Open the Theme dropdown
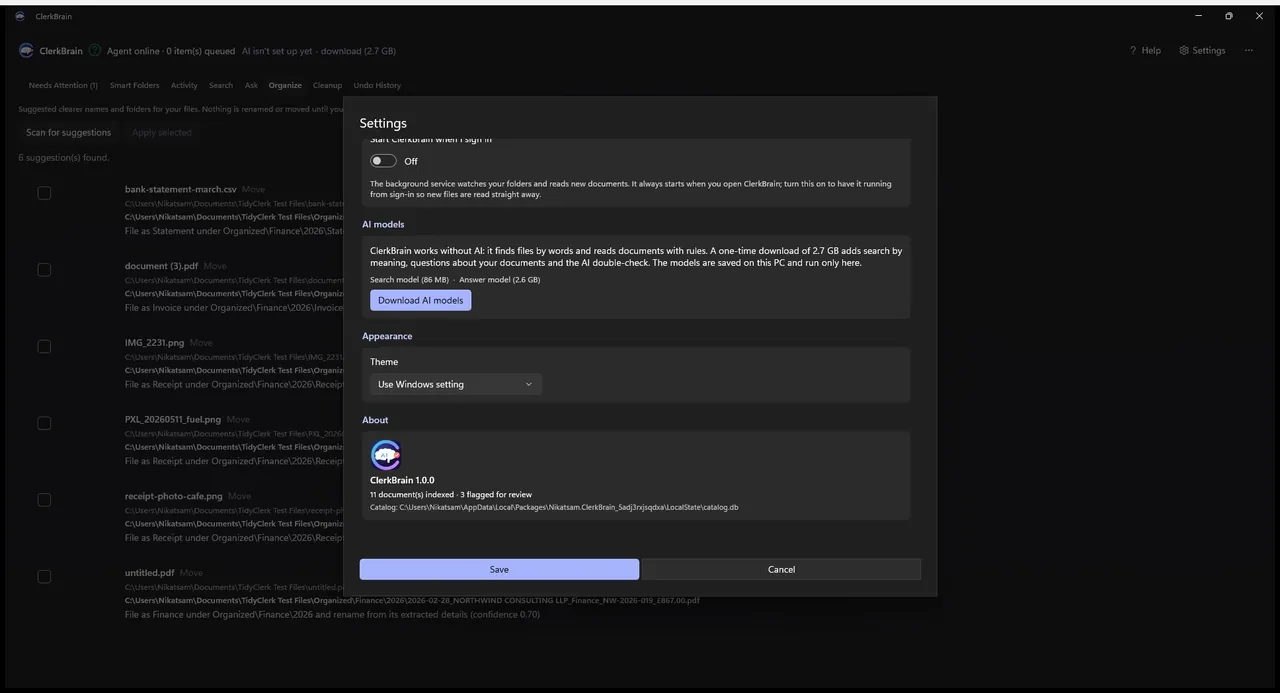Image resolution: width=1280 pixels, height=693 pixels. click(456, 384)
